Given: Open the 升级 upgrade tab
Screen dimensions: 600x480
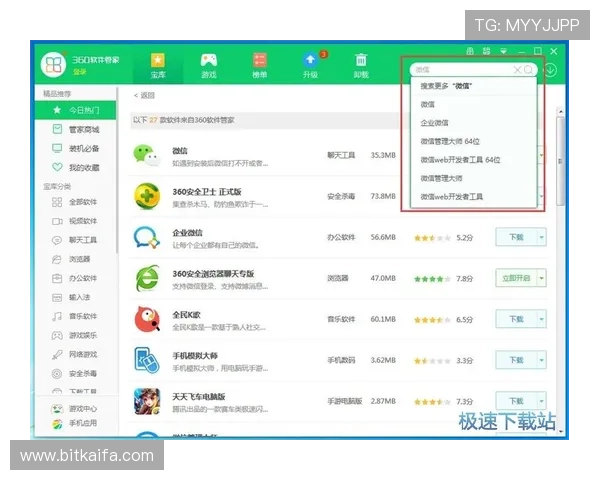Looking at the screenshot, I should point(310,66).
